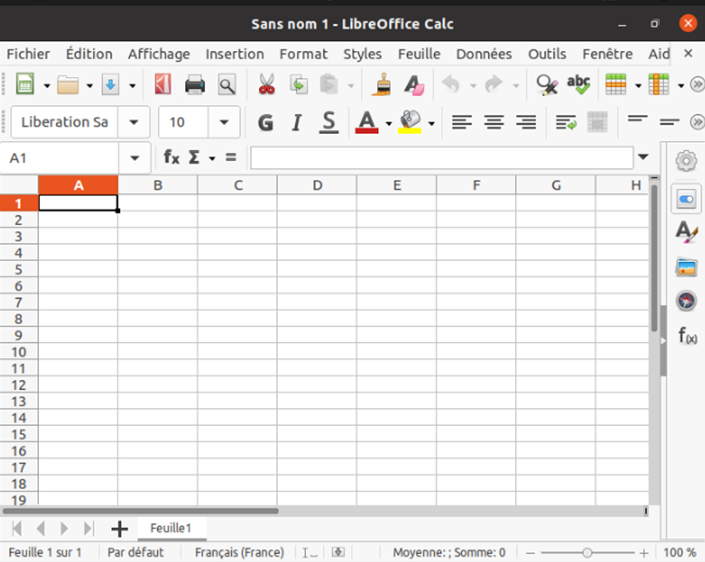Expand the Name Box dropdown next to A1
705x562 pixels.
click(134, 157)
